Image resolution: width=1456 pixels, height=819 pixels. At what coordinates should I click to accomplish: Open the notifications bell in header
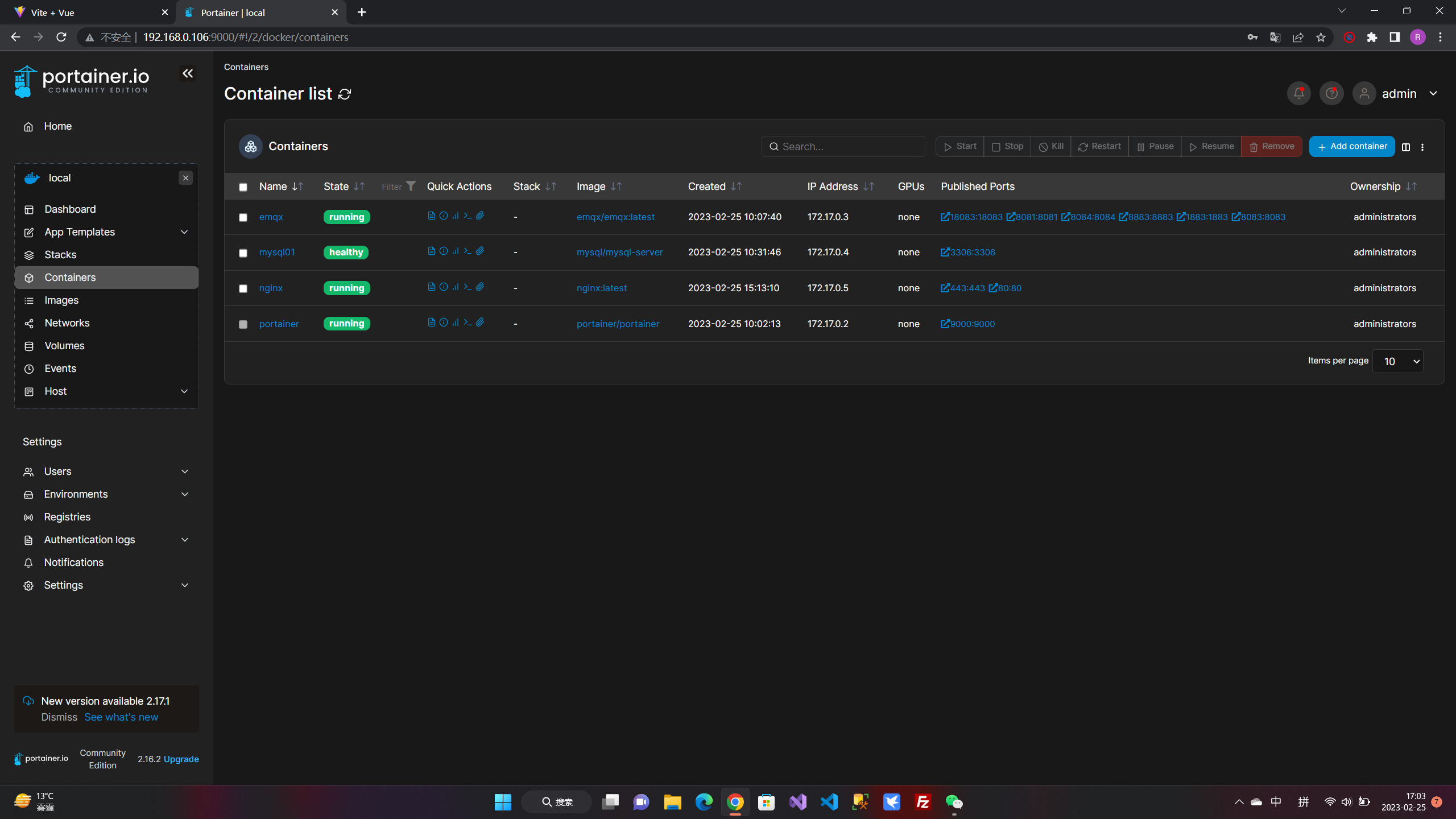(1299, 93)
